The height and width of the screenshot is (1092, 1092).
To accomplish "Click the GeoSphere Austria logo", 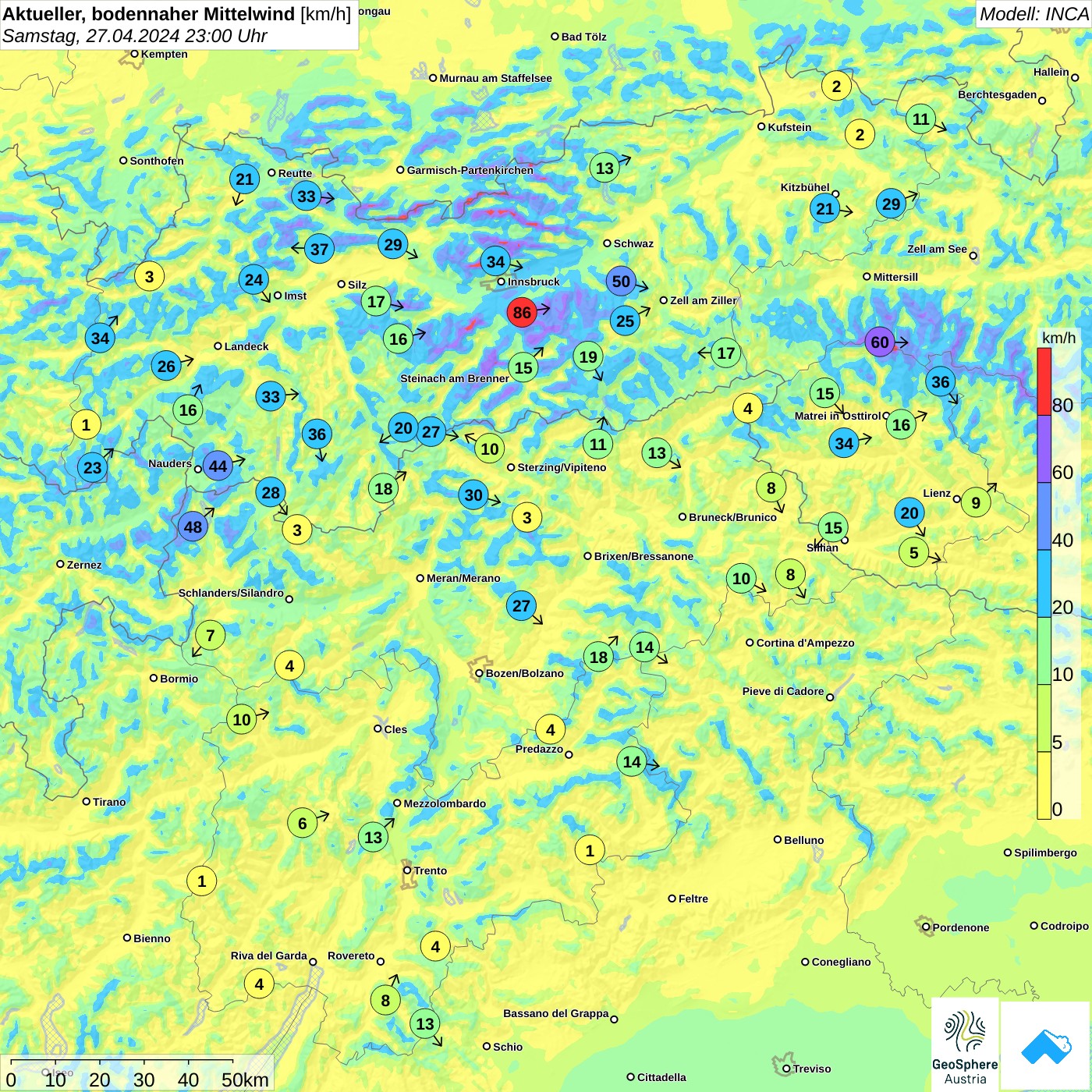I will (x=965, y=1046).
